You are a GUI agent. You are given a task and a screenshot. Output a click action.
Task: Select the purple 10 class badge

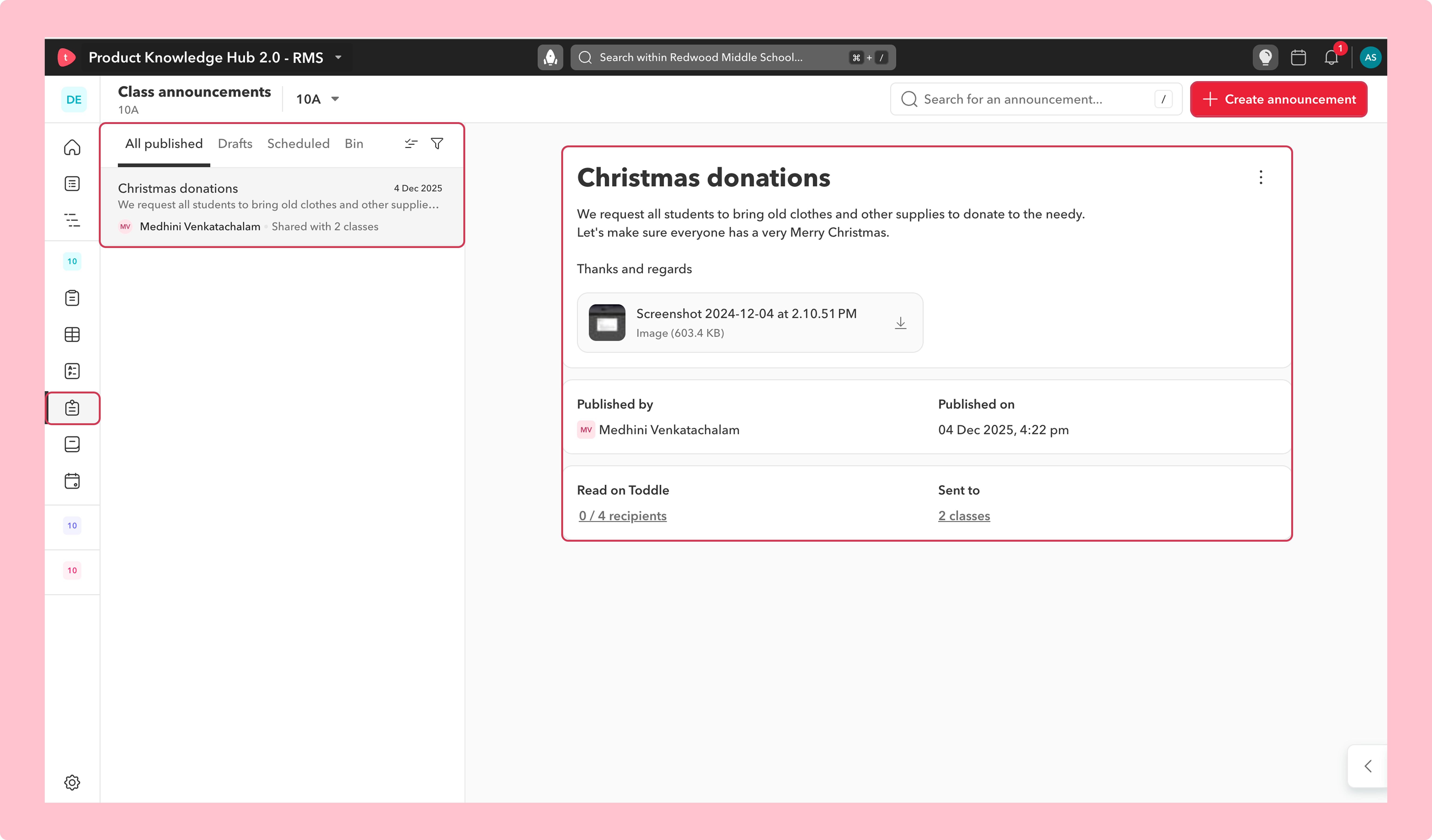click(72, 526)
